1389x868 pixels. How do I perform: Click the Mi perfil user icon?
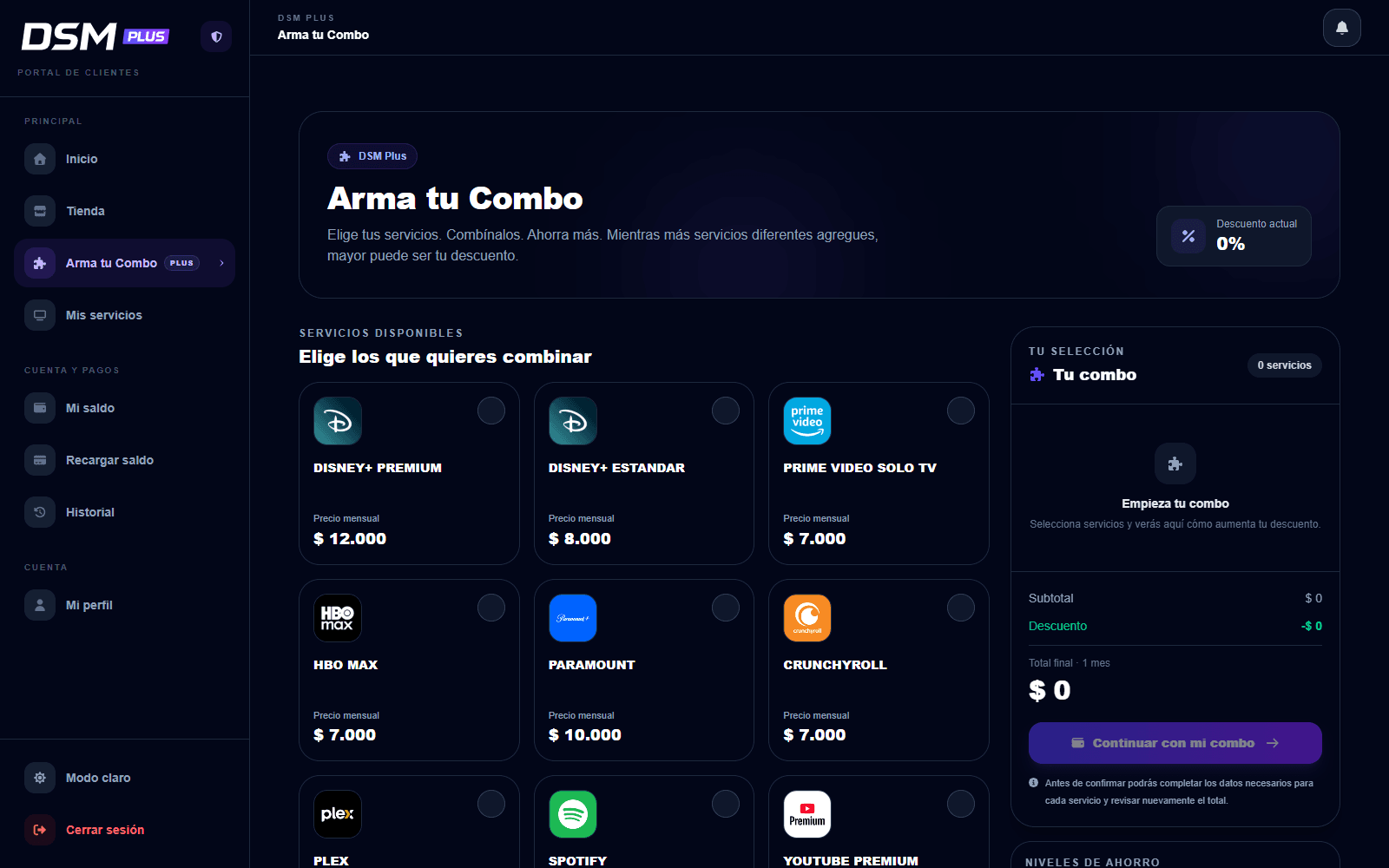click(40, 605)
